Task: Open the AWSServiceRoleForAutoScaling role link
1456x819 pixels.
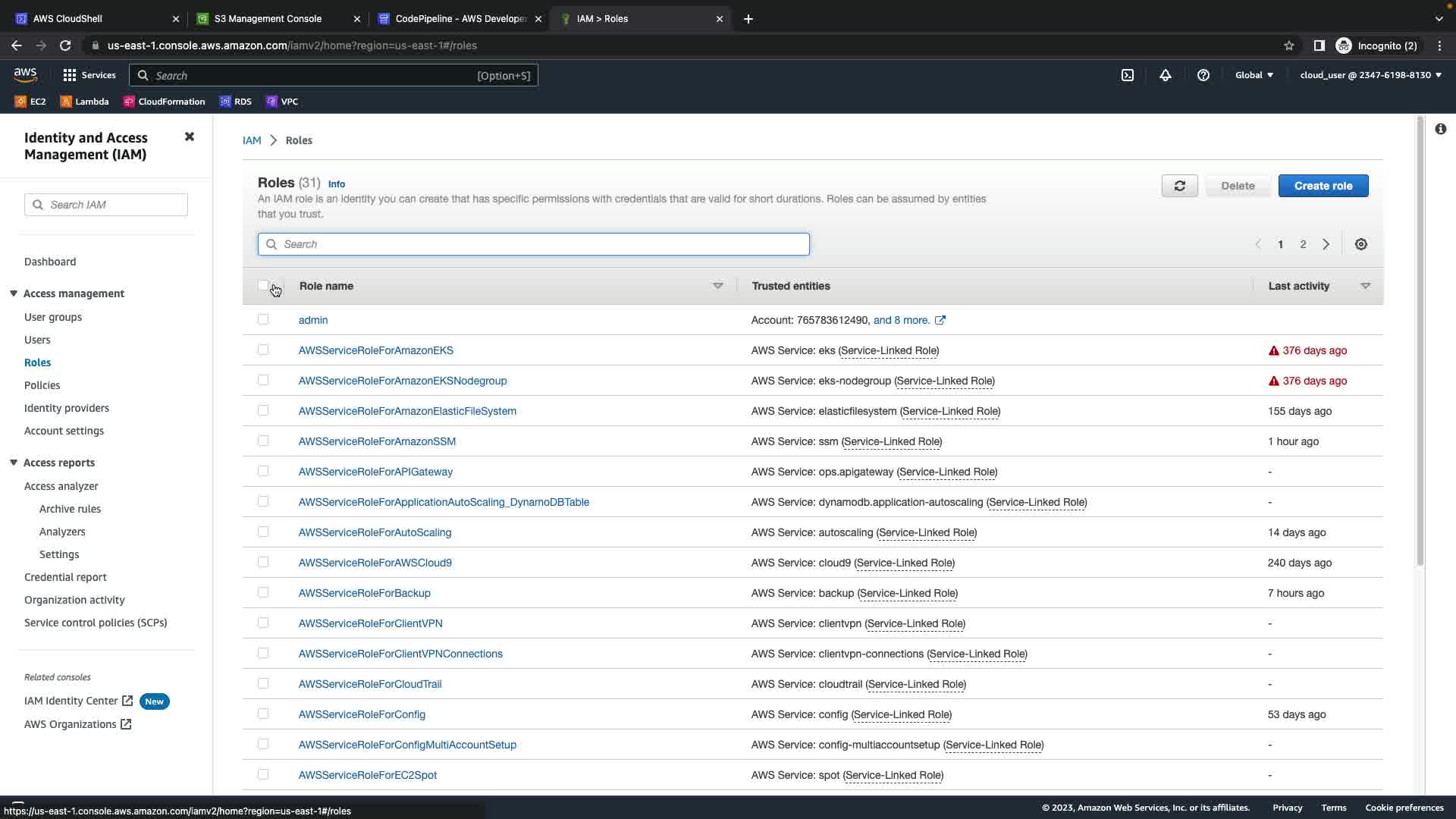Action: (x=375, y=532)
